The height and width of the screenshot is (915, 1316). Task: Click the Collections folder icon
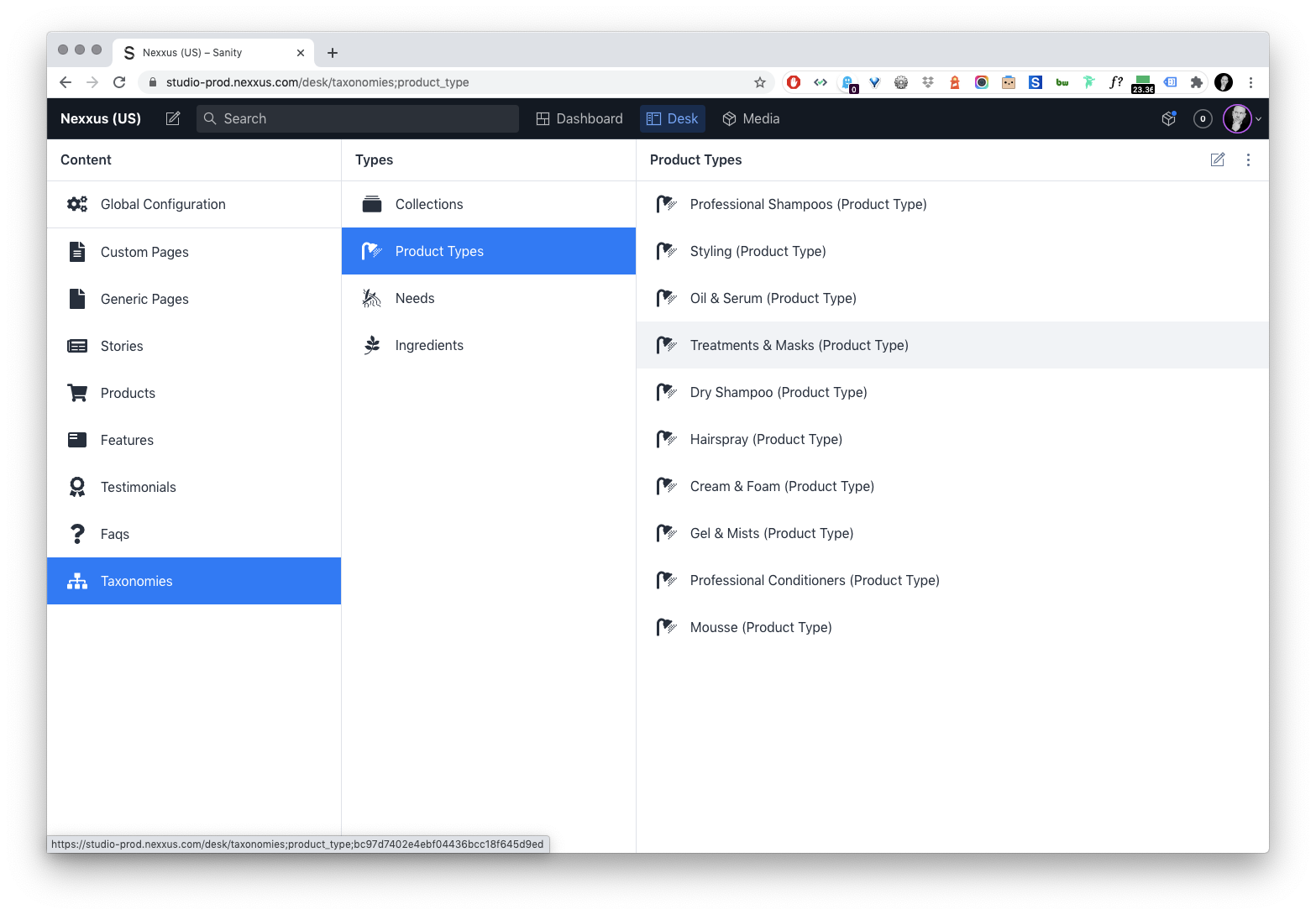pyautogui.click(x=372, y=204)
